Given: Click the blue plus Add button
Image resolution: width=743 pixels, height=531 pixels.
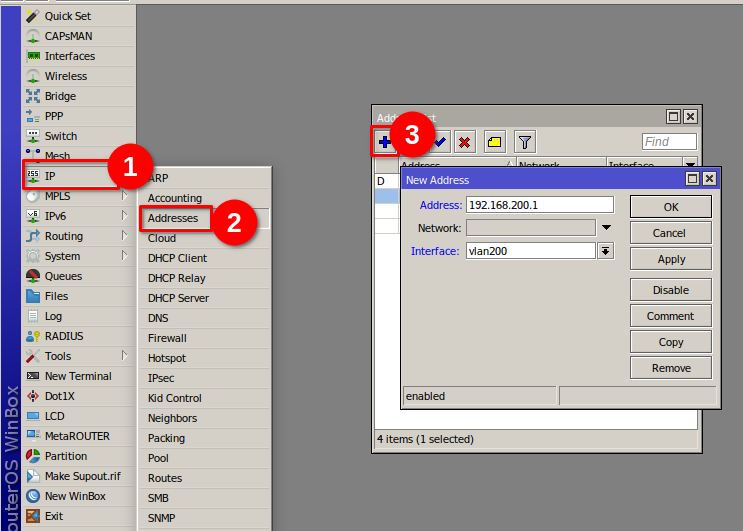Looking at the screenshot, I should click(x=384, y=142).
